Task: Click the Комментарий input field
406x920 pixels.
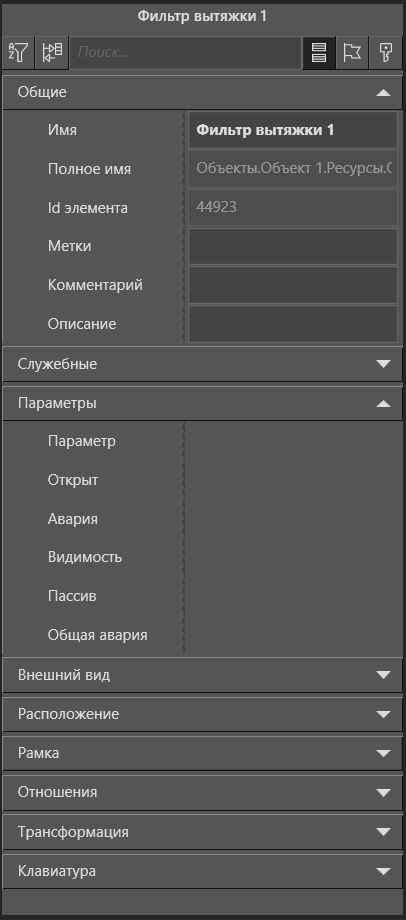Action: click(x=293, y=285)
